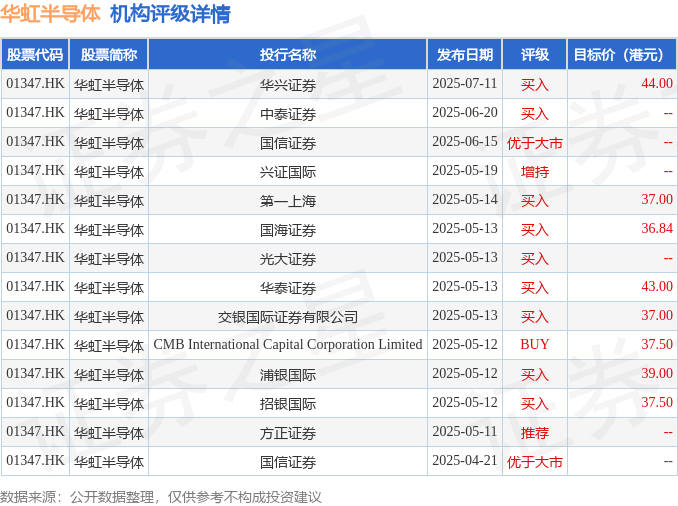Click target price 39.00
Screen dimensions: 678x506
pos(657,373)
